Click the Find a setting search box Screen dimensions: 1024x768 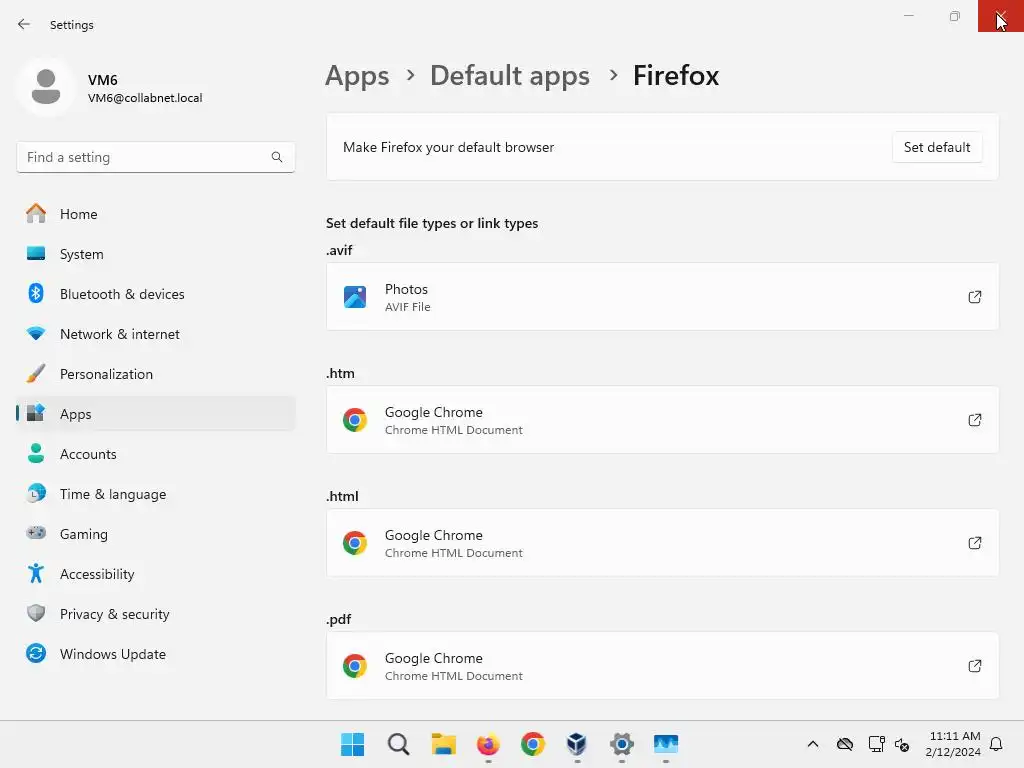[145, 157]
